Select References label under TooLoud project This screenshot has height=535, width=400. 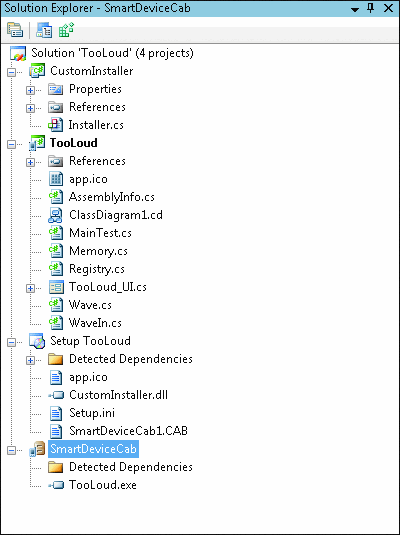coord(97,161)
